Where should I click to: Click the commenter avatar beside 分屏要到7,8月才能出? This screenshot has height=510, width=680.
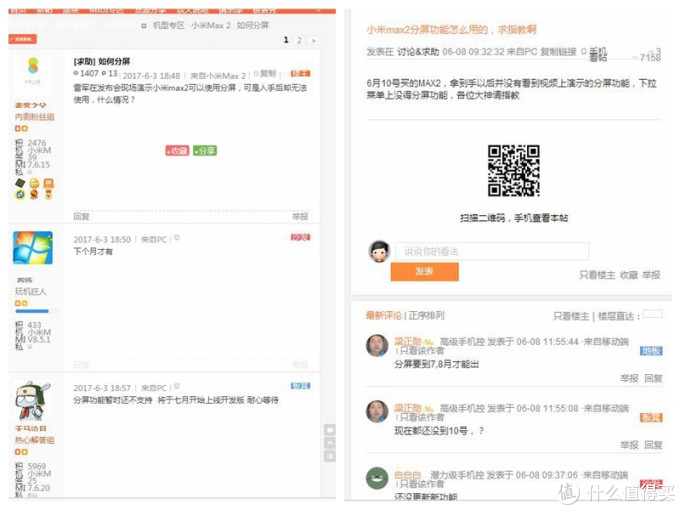(x=377, y=345)
